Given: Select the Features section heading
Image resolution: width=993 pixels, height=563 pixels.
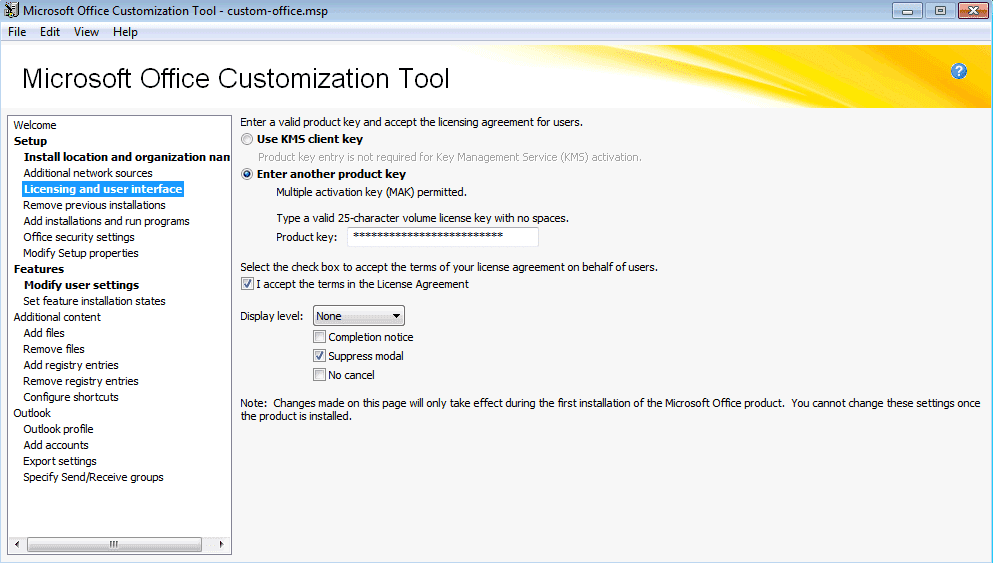Looking at the screenshot, I should (39, 269).
